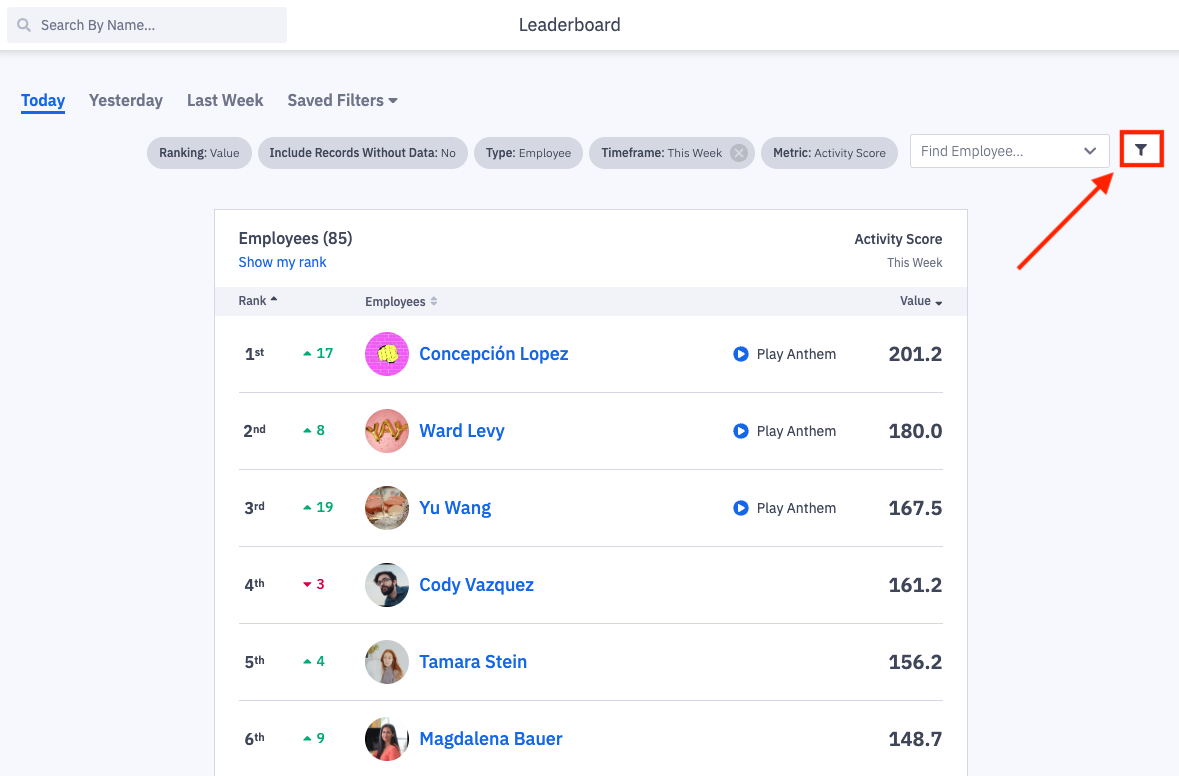This screenshot has width=1179, height=776.
Task: Click the Show my rank link
Action: (x=282, y=262)
